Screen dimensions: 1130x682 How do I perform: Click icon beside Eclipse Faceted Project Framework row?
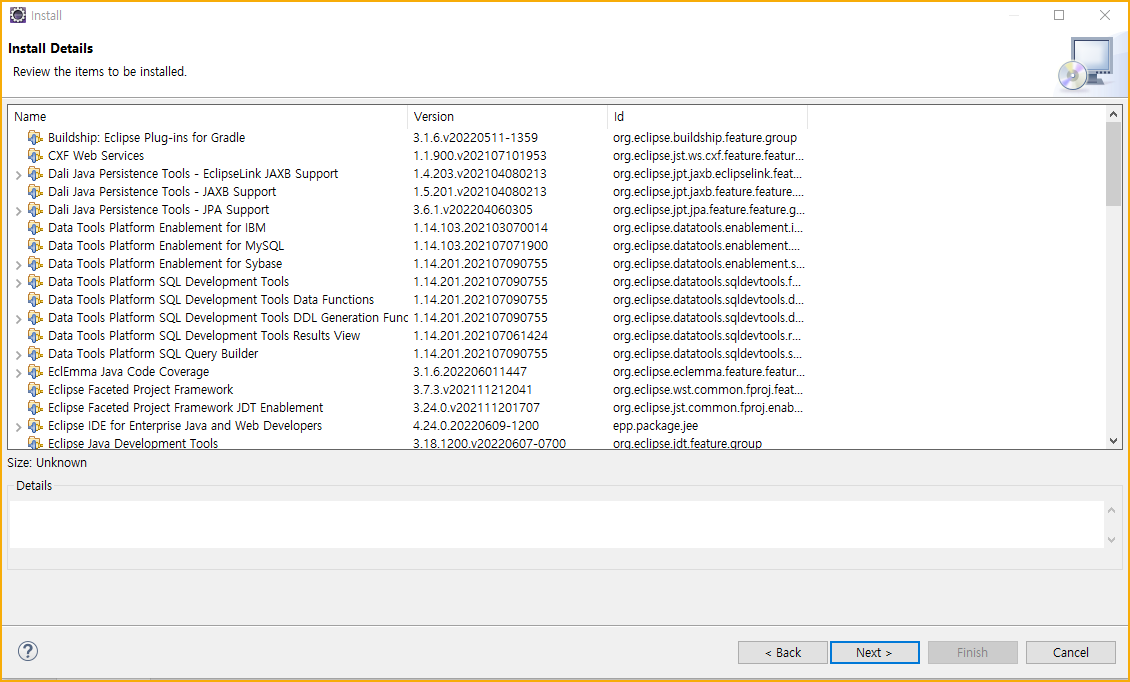coord(35,389)
